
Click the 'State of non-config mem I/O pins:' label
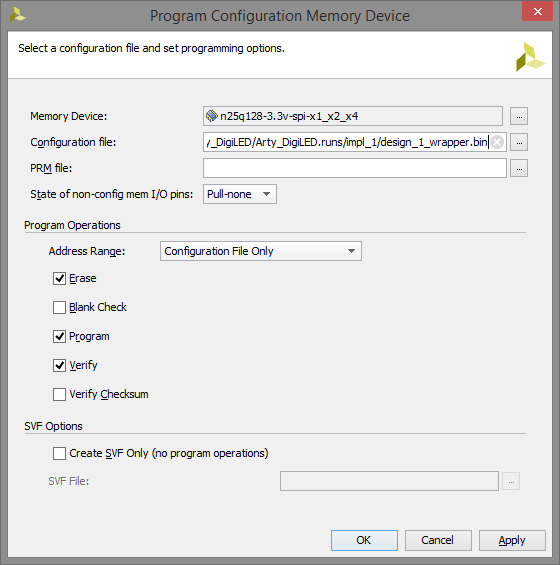(112, 194)
